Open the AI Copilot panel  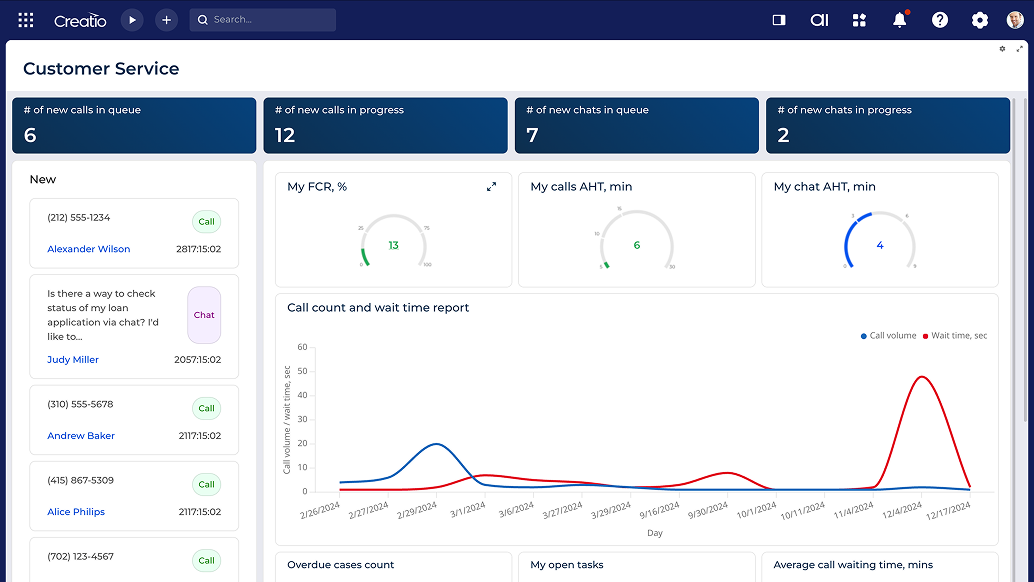[x=819, y=19]
